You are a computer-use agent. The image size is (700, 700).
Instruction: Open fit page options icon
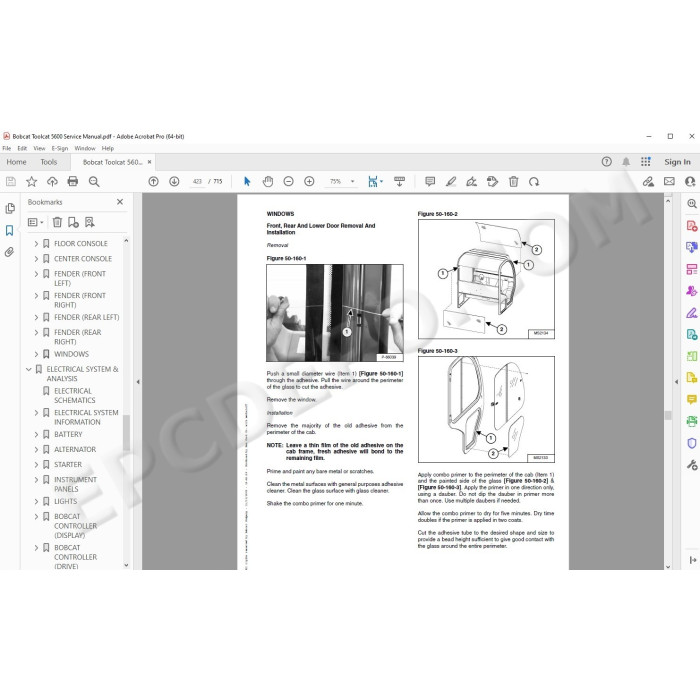[375, 181]
